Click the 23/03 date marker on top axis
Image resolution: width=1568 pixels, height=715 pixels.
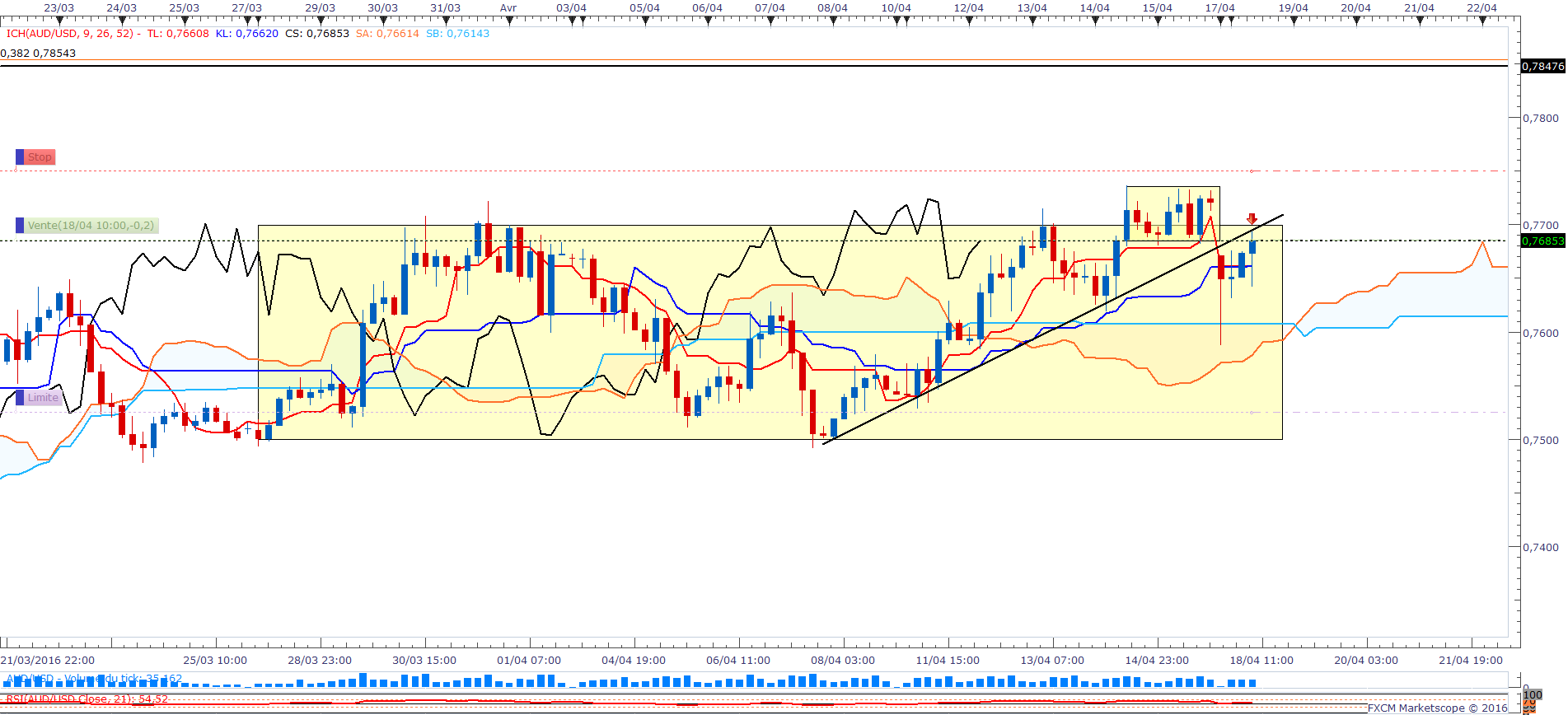59,8
